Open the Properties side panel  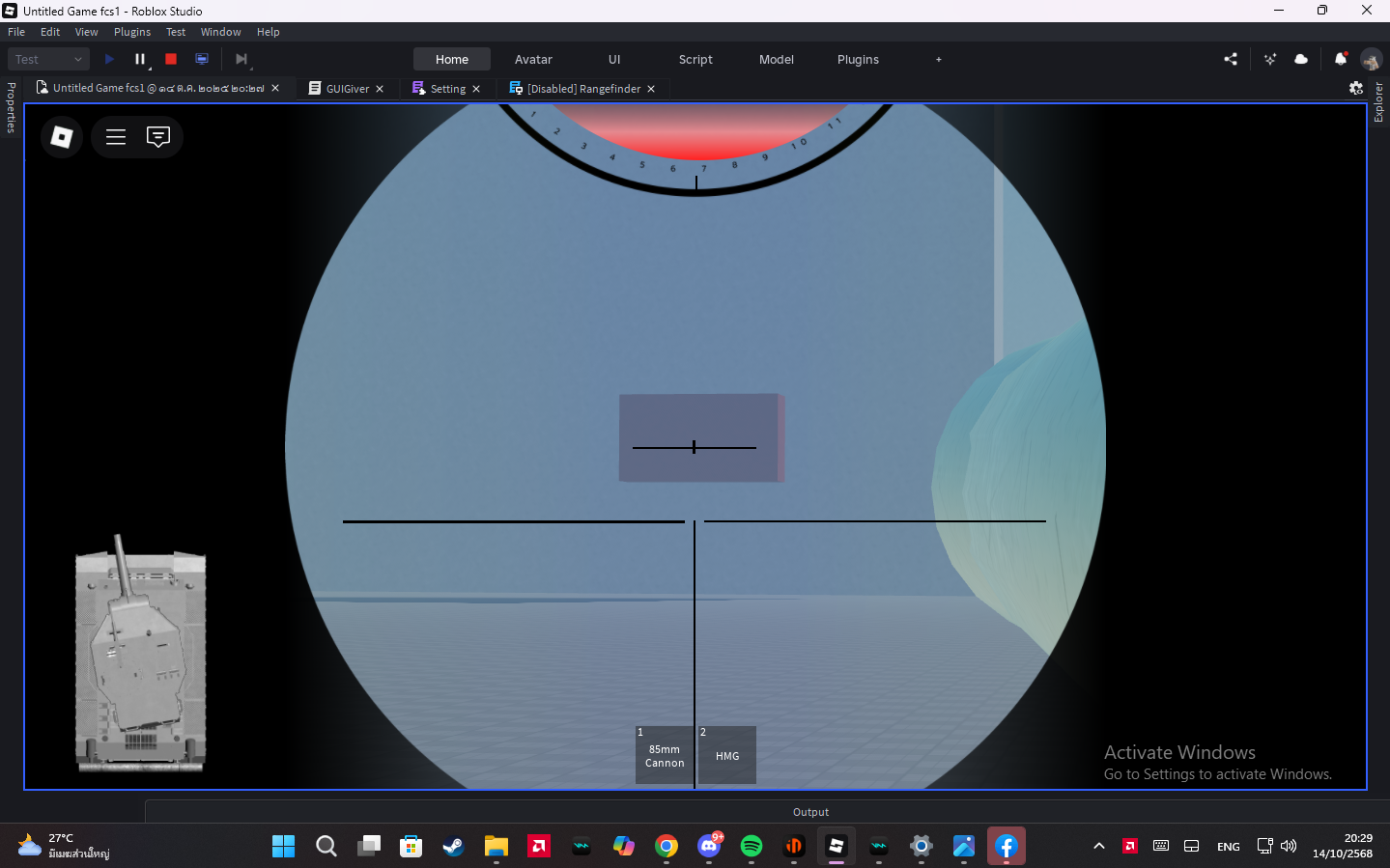click(11, 108)
